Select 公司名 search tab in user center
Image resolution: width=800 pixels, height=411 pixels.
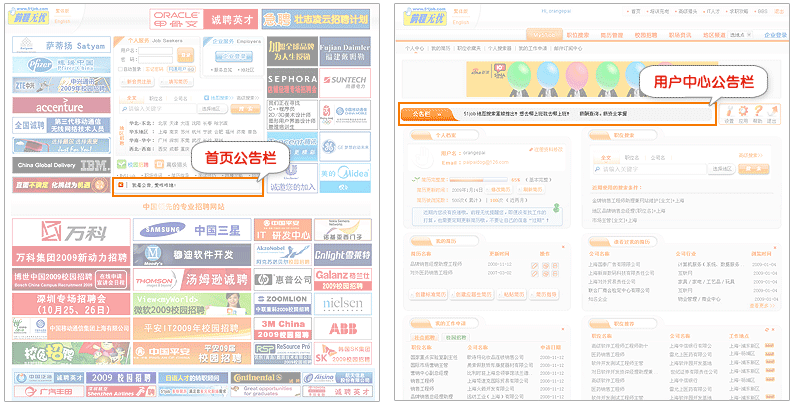coord(658,158)
